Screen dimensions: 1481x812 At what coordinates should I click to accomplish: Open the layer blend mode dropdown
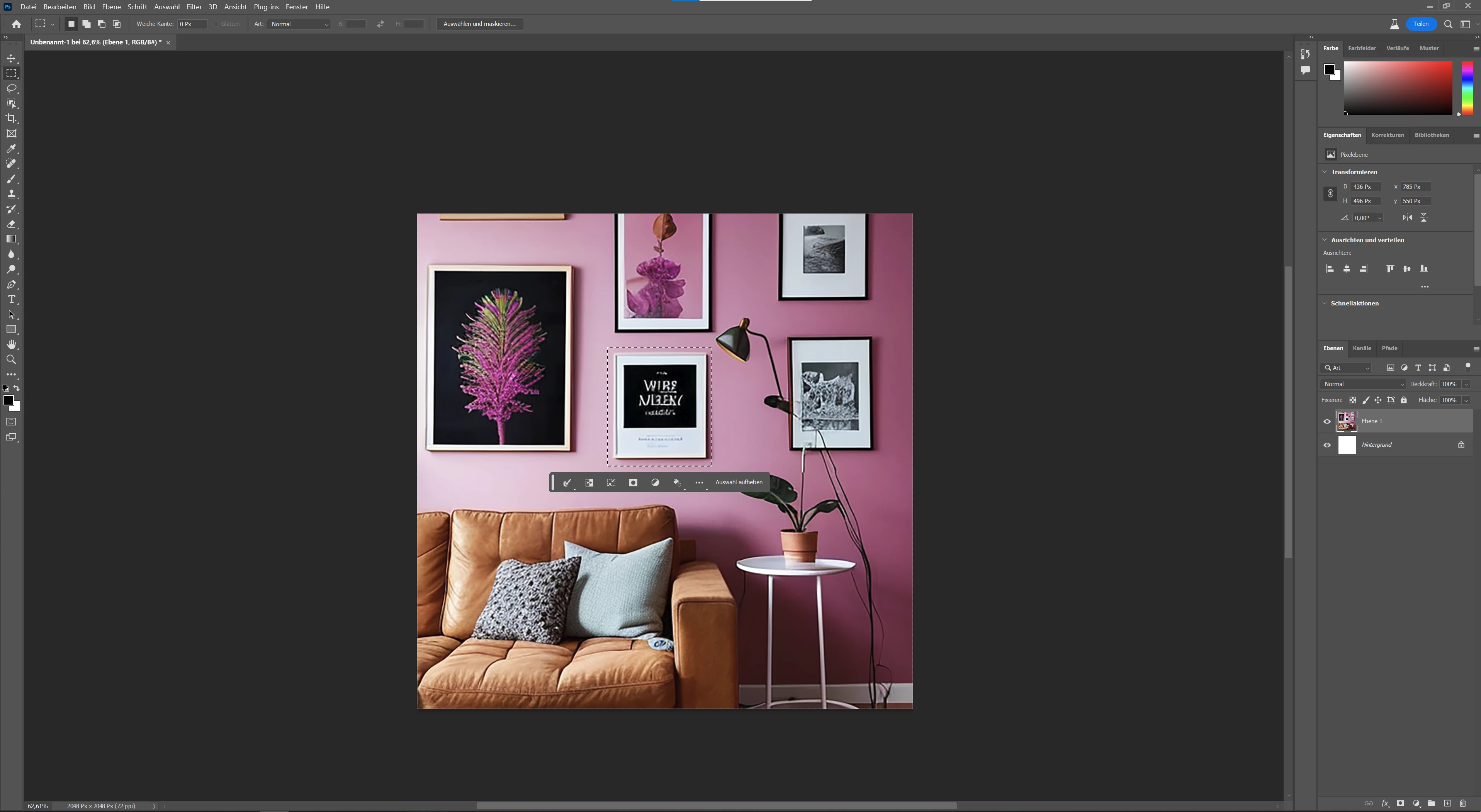click(1362, 384)
